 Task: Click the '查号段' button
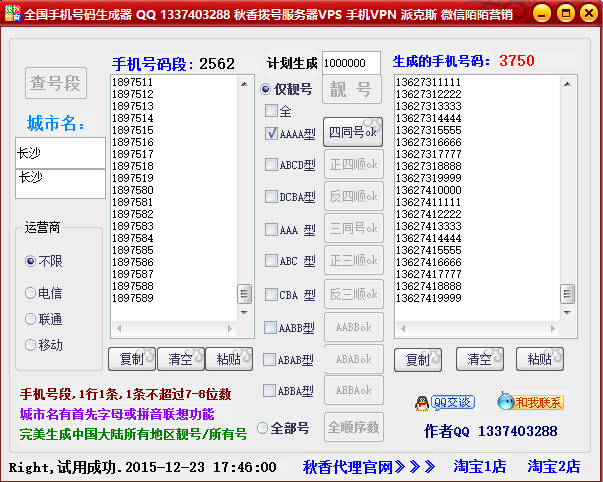coord(56,83)
